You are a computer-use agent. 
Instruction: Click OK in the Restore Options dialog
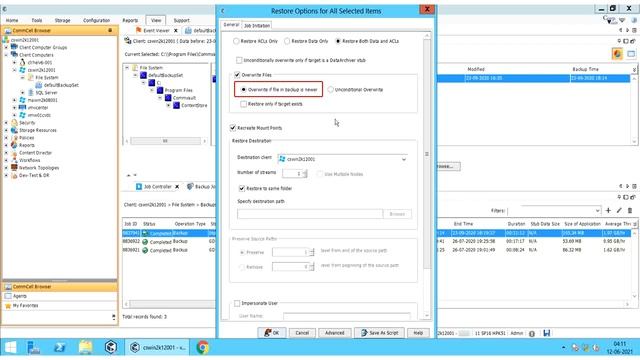pos(271,333)
